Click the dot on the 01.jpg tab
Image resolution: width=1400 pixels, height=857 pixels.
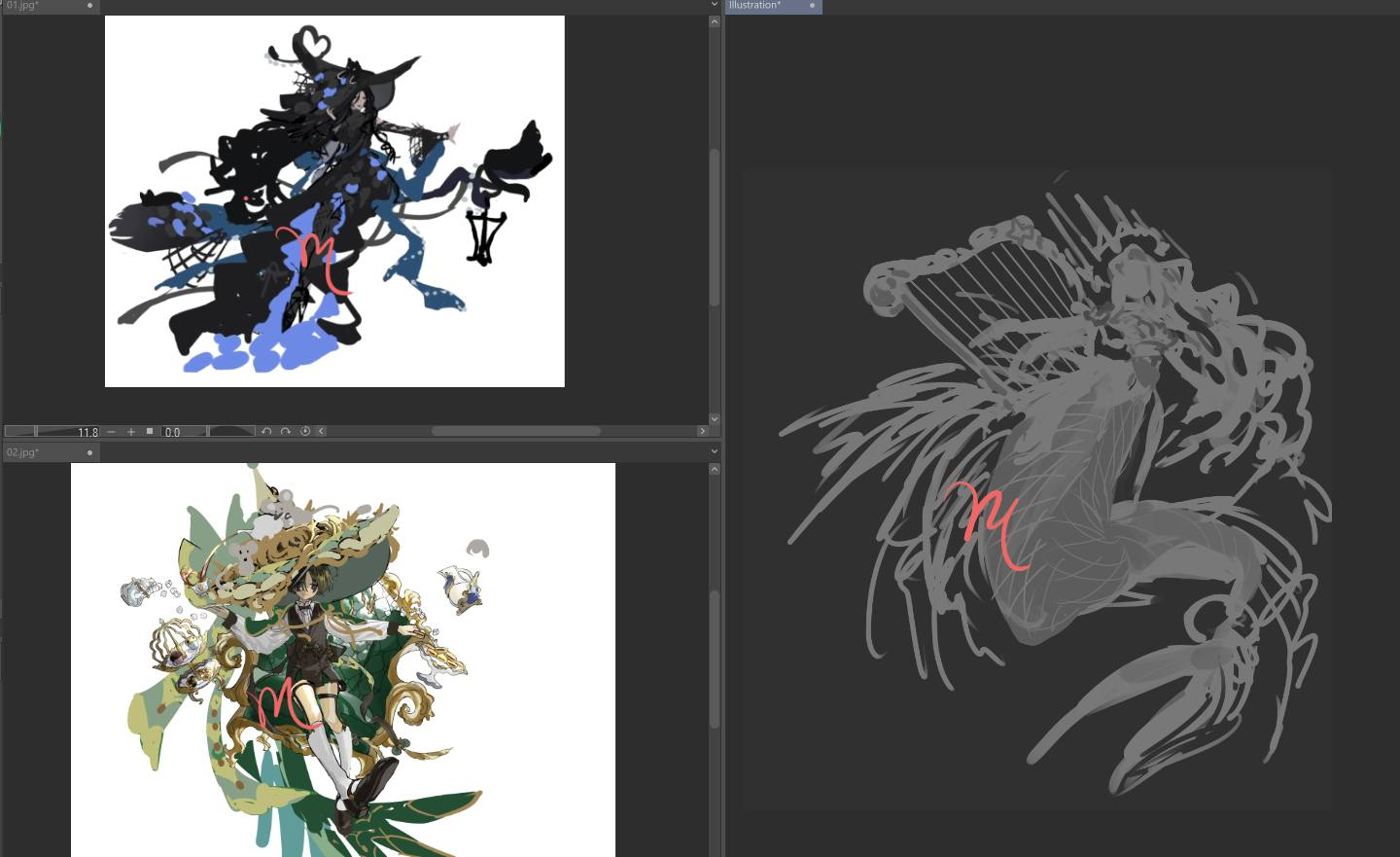89,6
